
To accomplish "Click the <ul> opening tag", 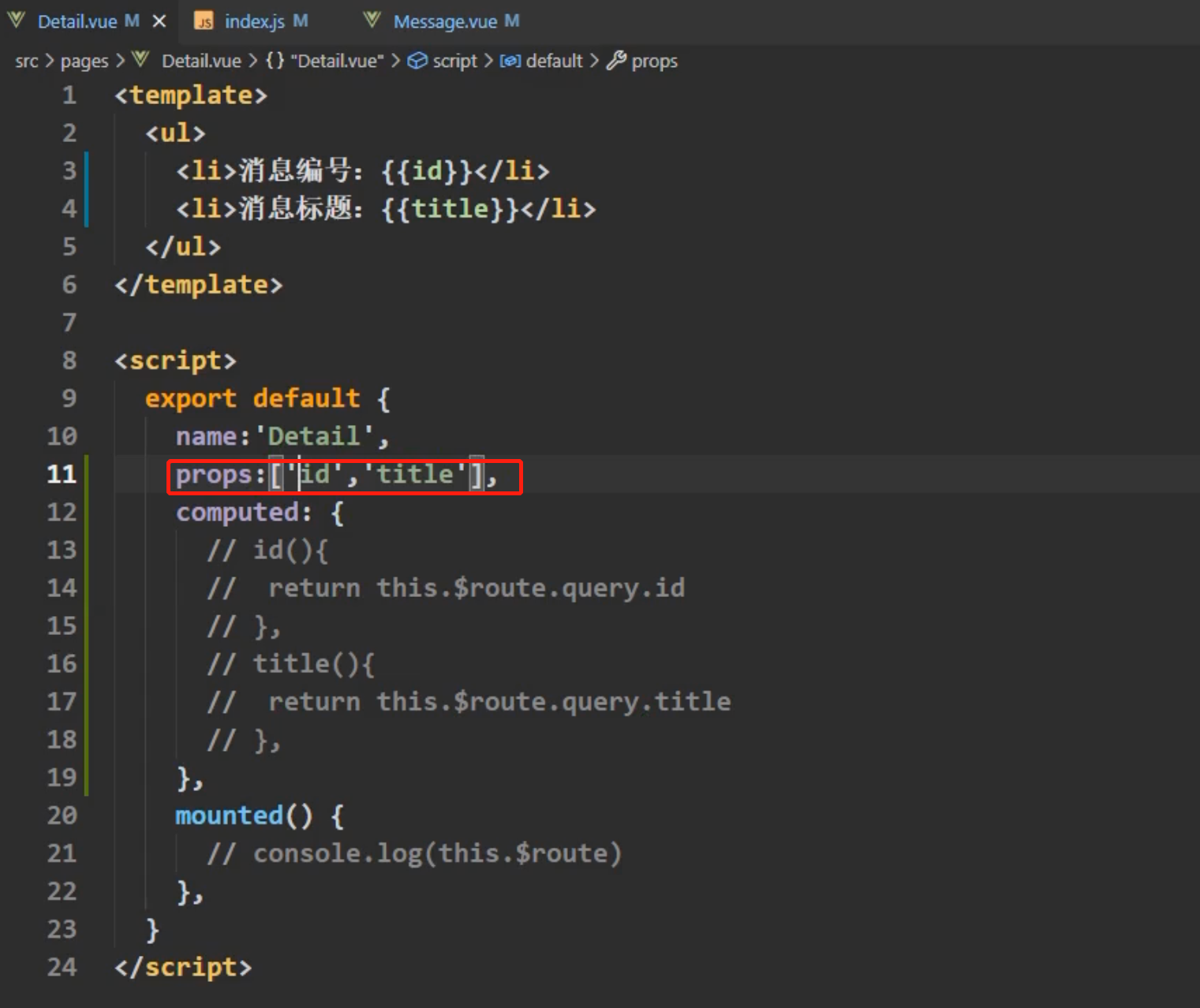I will [x=175, y=133].
